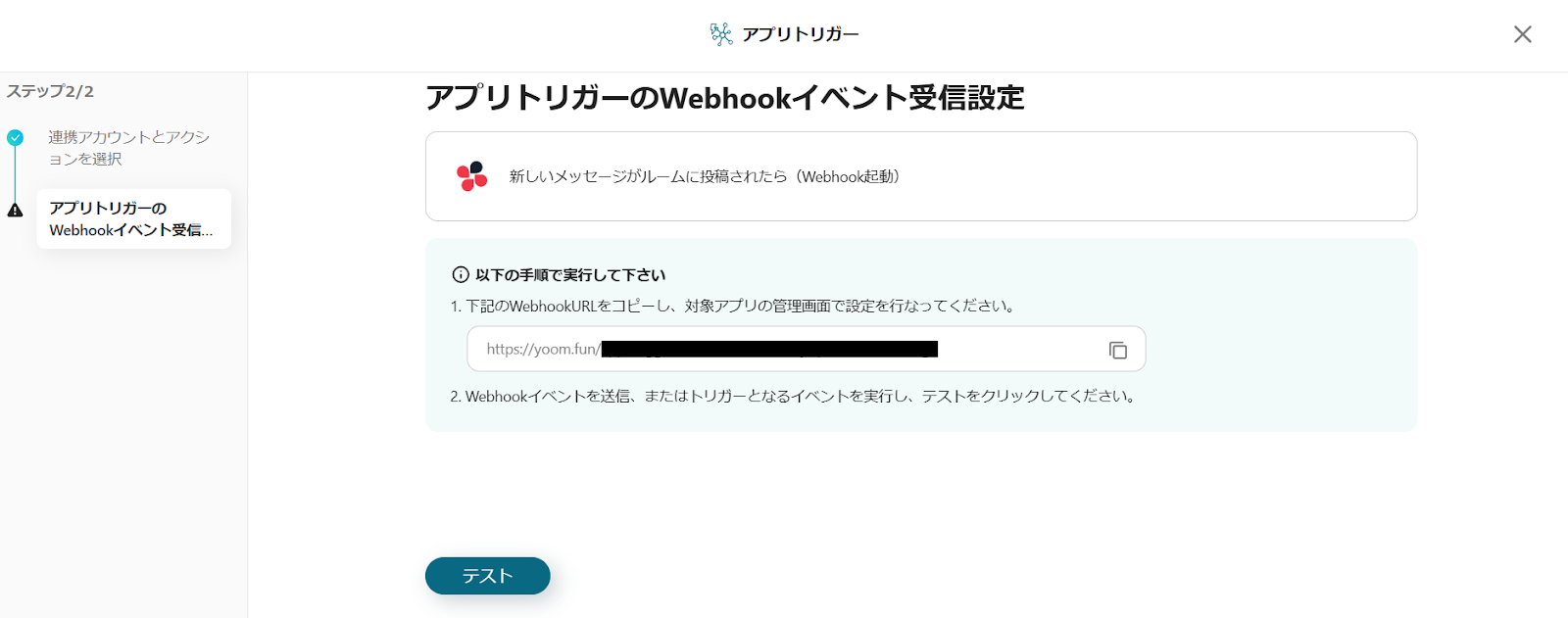Image resolution: width=1568 pixels, height=618 pixels.
Task: Click the 以下の手順で実行して下さい instruction title
Action: (570, 275)
